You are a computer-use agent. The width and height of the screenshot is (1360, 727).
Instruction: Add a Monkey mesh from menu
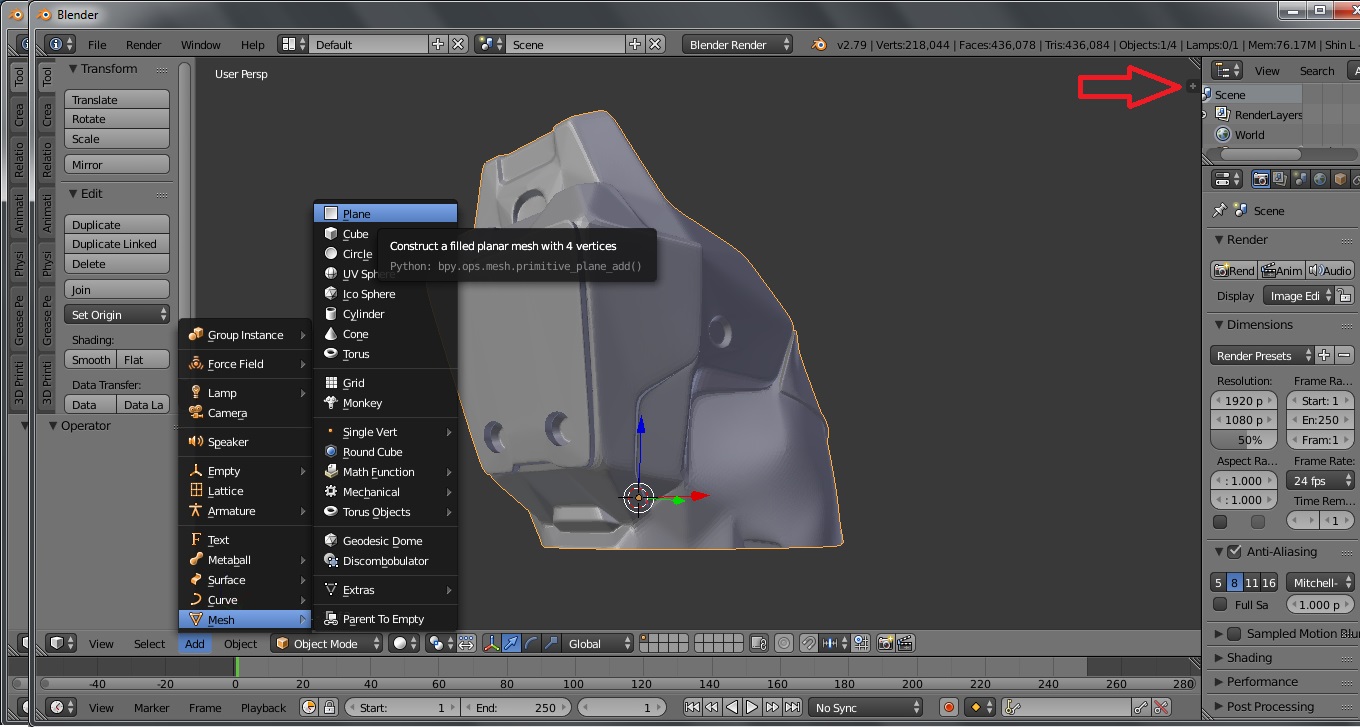click(x=362, y=403)
